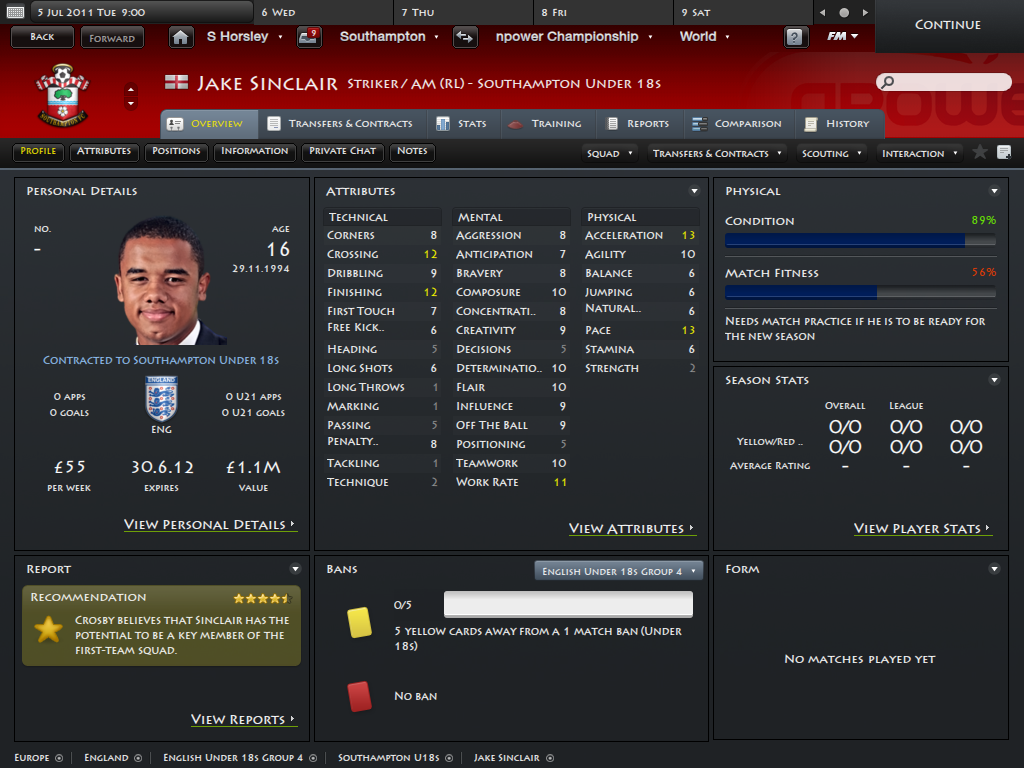The height and width of the screenshot is (768, 1024).
Task: Open the inbox news icon with notification
Action: 309,37
